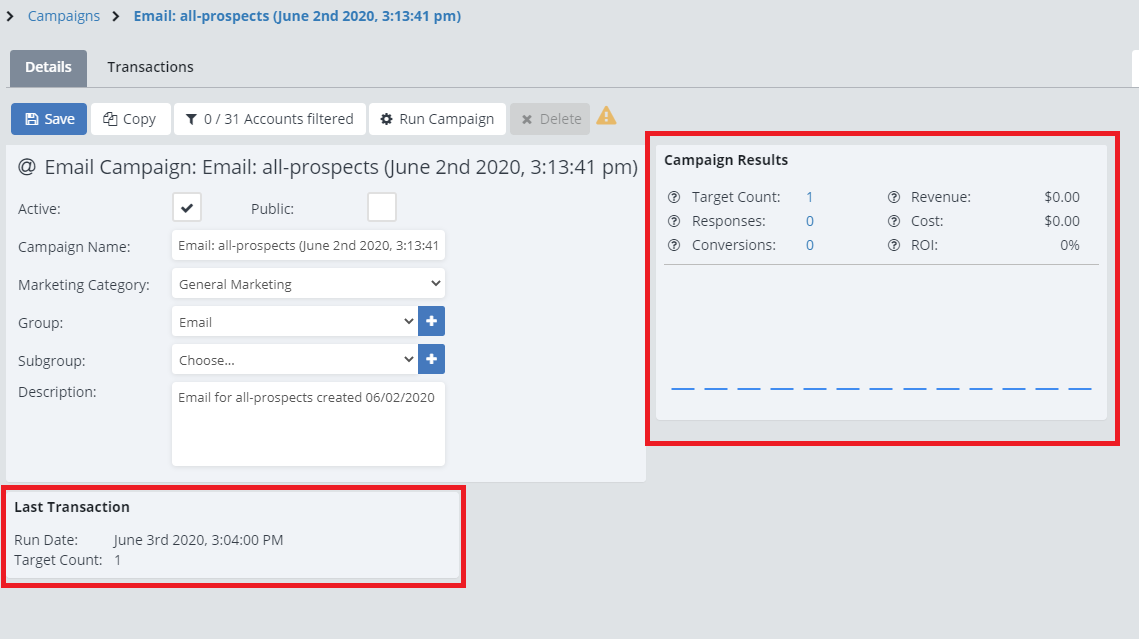The image size is (1139, 639).
Task: Enable the Public checkbox
Action: (x=382, y=208)
